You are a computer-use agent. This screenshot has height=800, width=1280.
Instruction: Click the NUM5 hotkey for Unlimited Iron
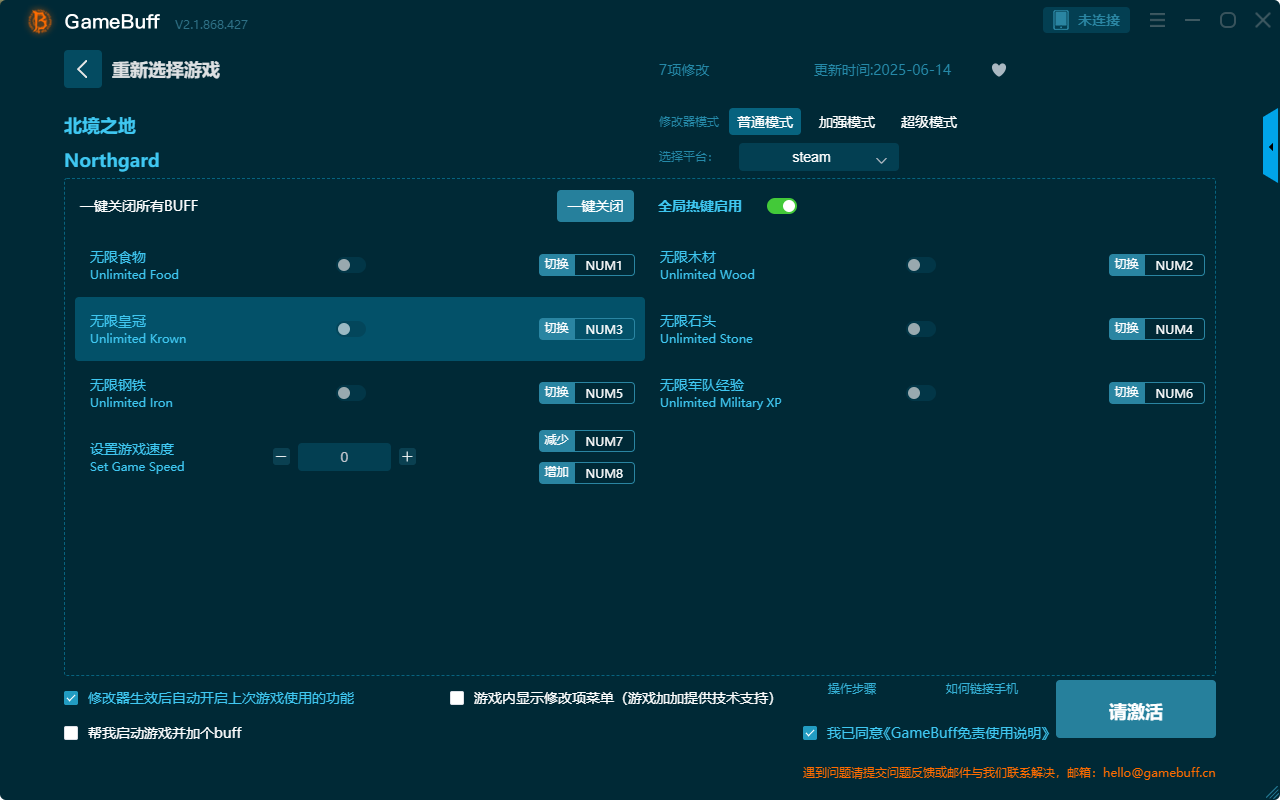604,393
